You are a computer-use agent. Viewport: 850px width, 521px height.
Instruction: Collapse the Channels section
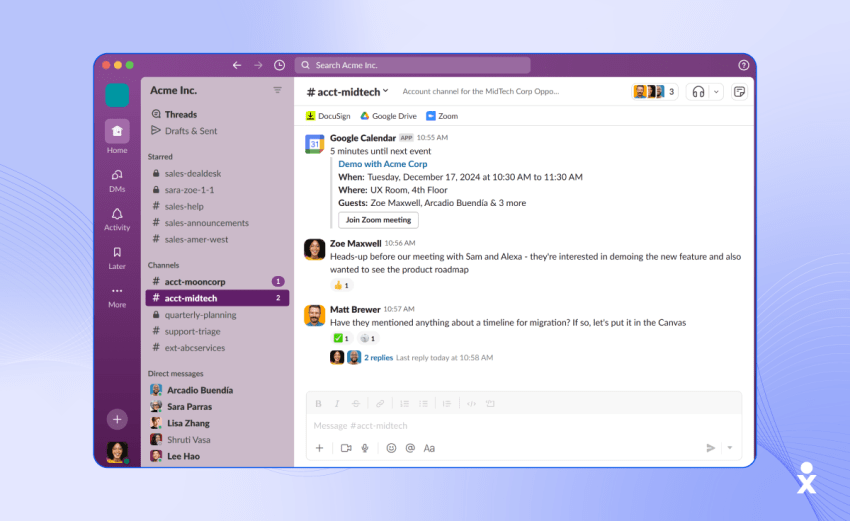pos(163,265)
